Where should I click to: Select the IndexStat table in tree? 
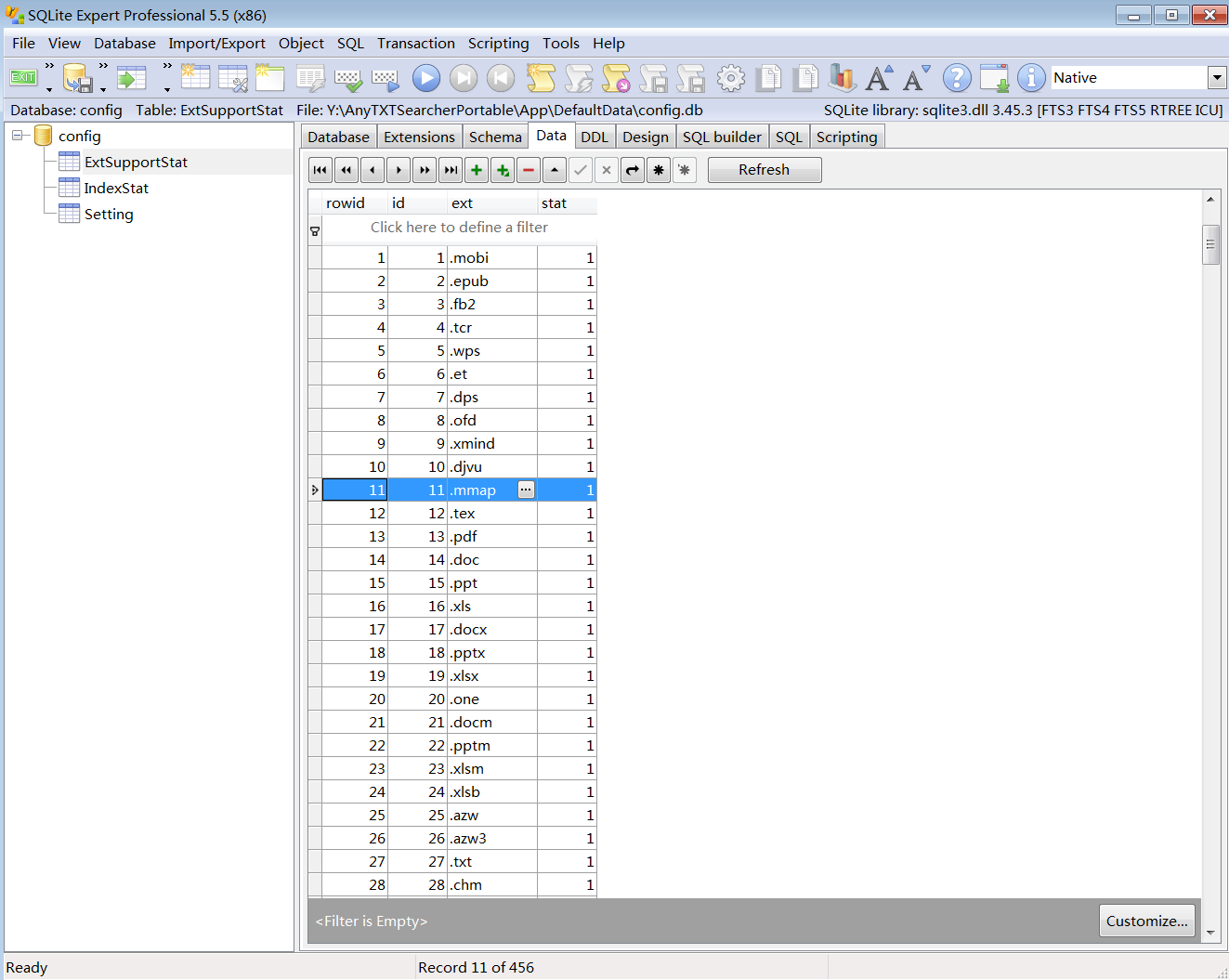[x=116, y=188]
